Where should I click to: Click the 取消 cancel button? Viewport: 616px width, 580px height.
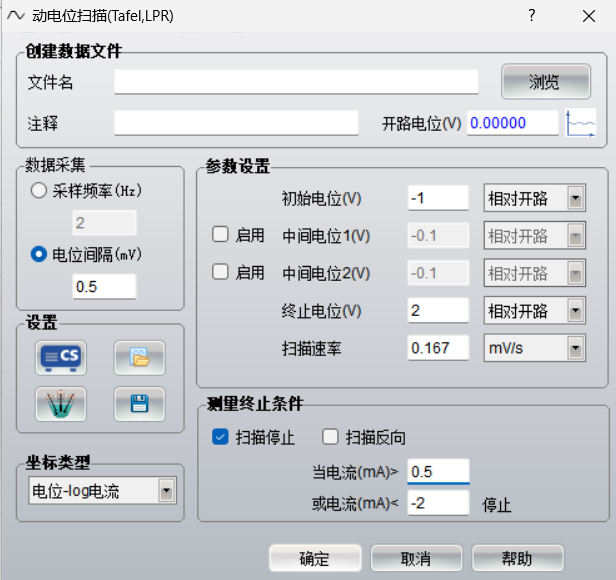(x=416, y=558)
